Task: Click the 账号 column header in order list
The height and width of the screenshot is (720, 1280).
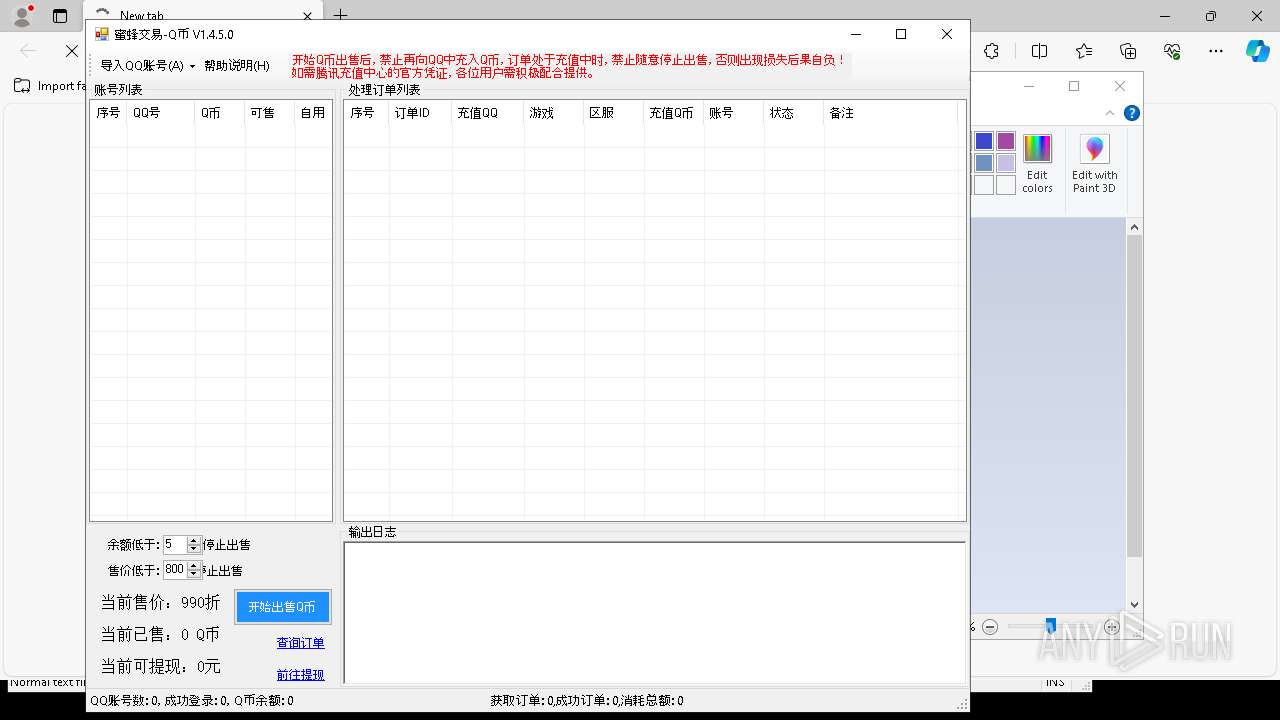Action: tap(734, 113)
